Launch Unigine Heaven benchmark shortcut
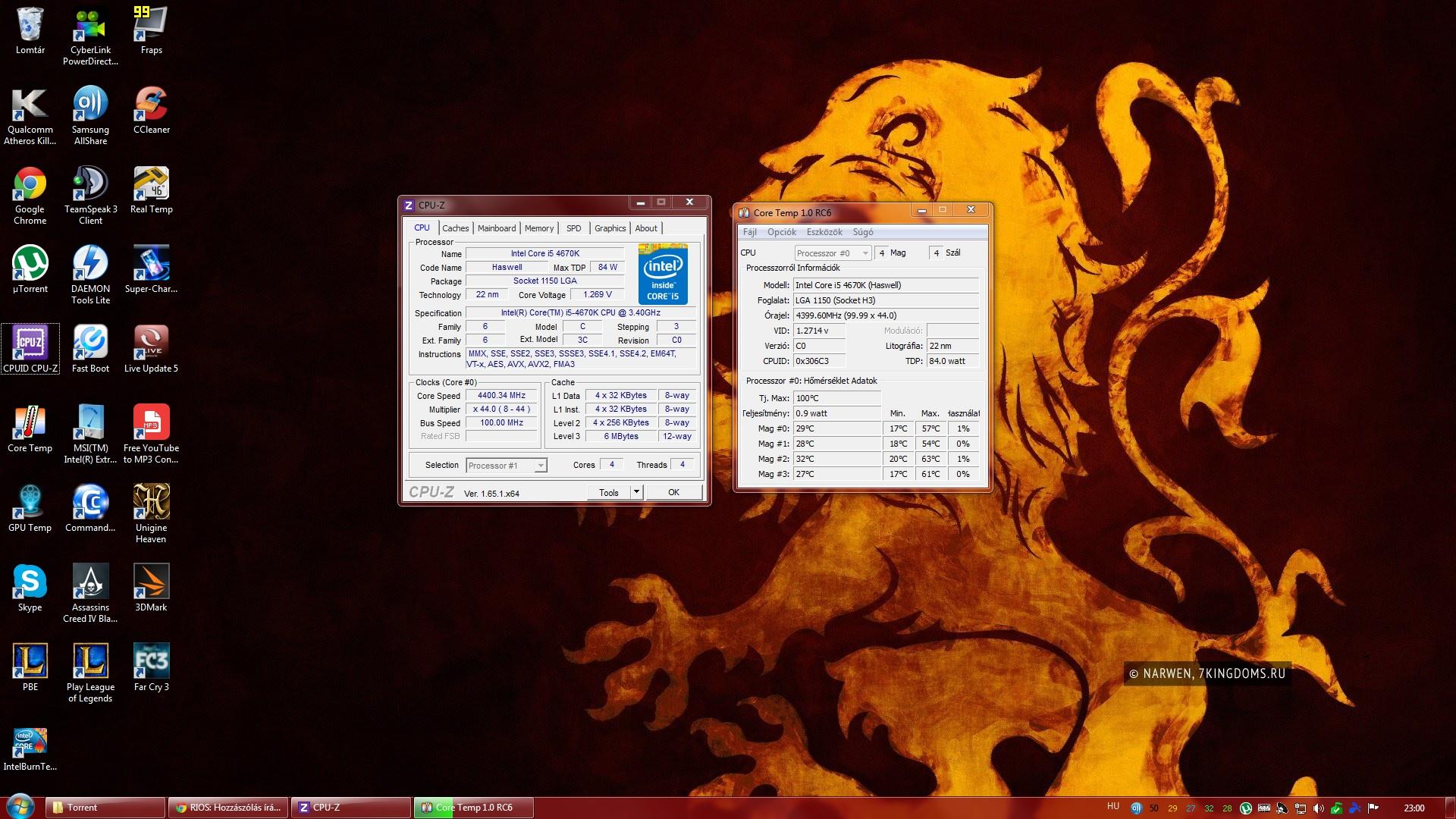 click(151, 515)
